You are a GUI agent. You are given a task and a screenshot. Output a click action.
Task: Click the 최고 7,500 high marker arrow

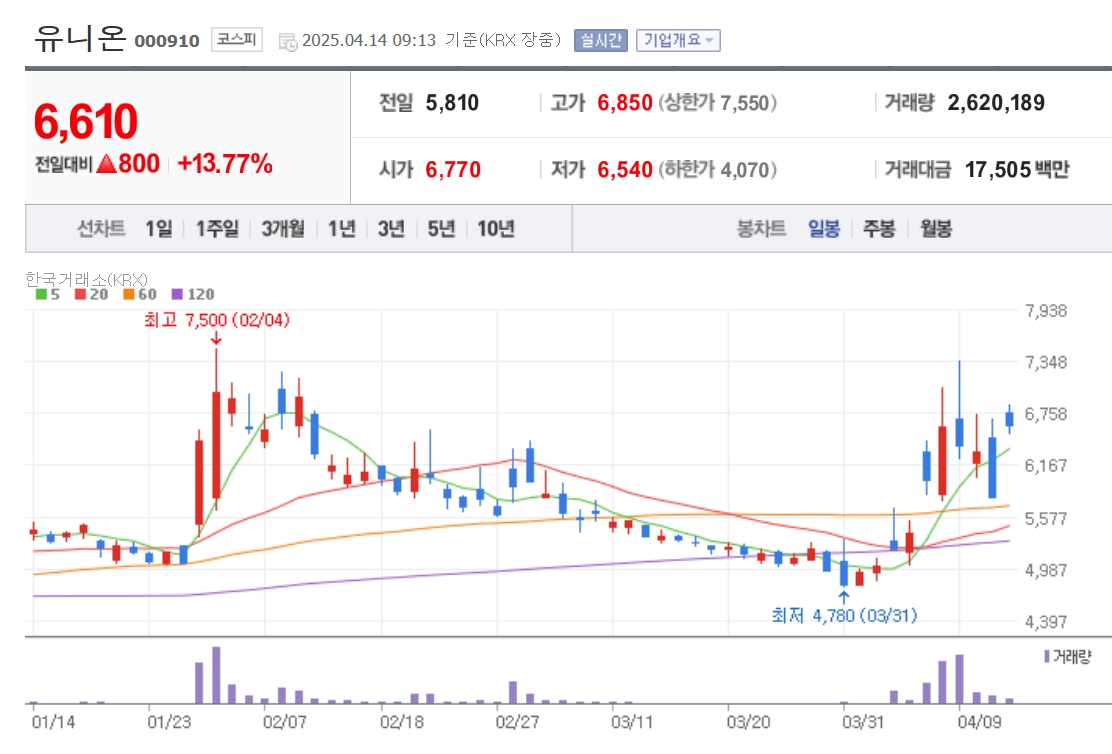216,339
